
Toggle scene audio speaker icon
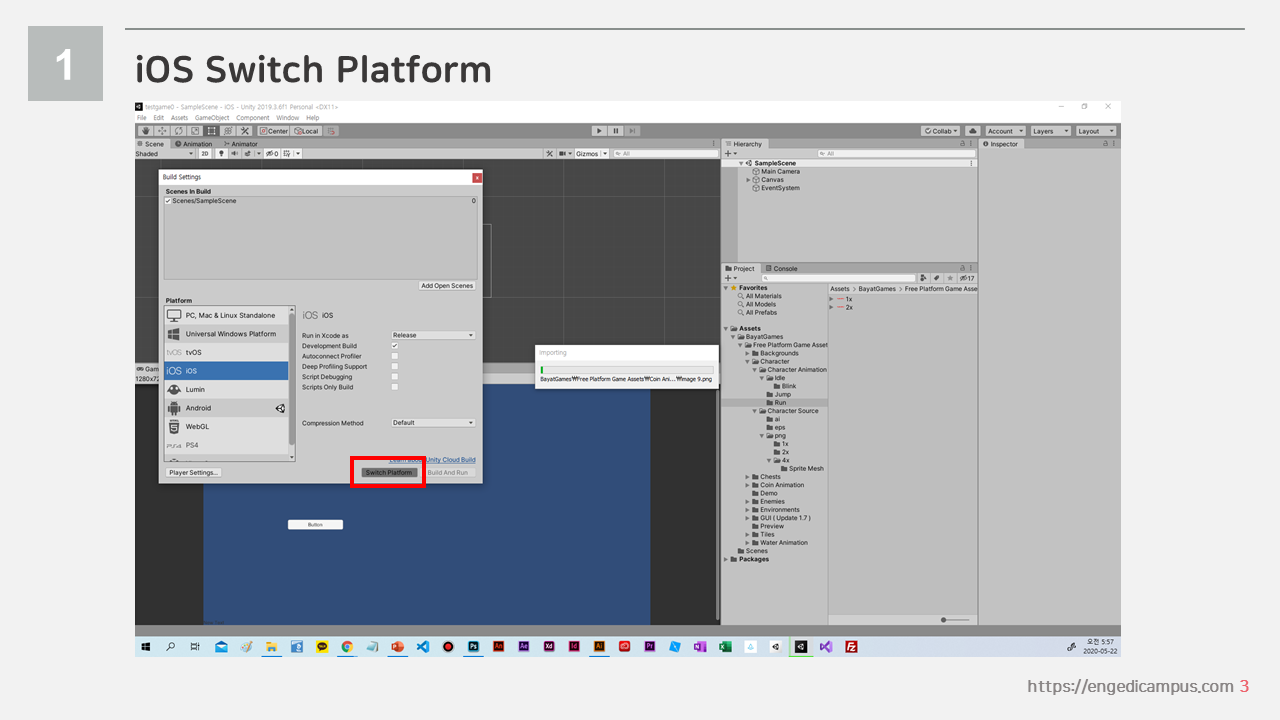pyautogui.click(x=233, y=153)
